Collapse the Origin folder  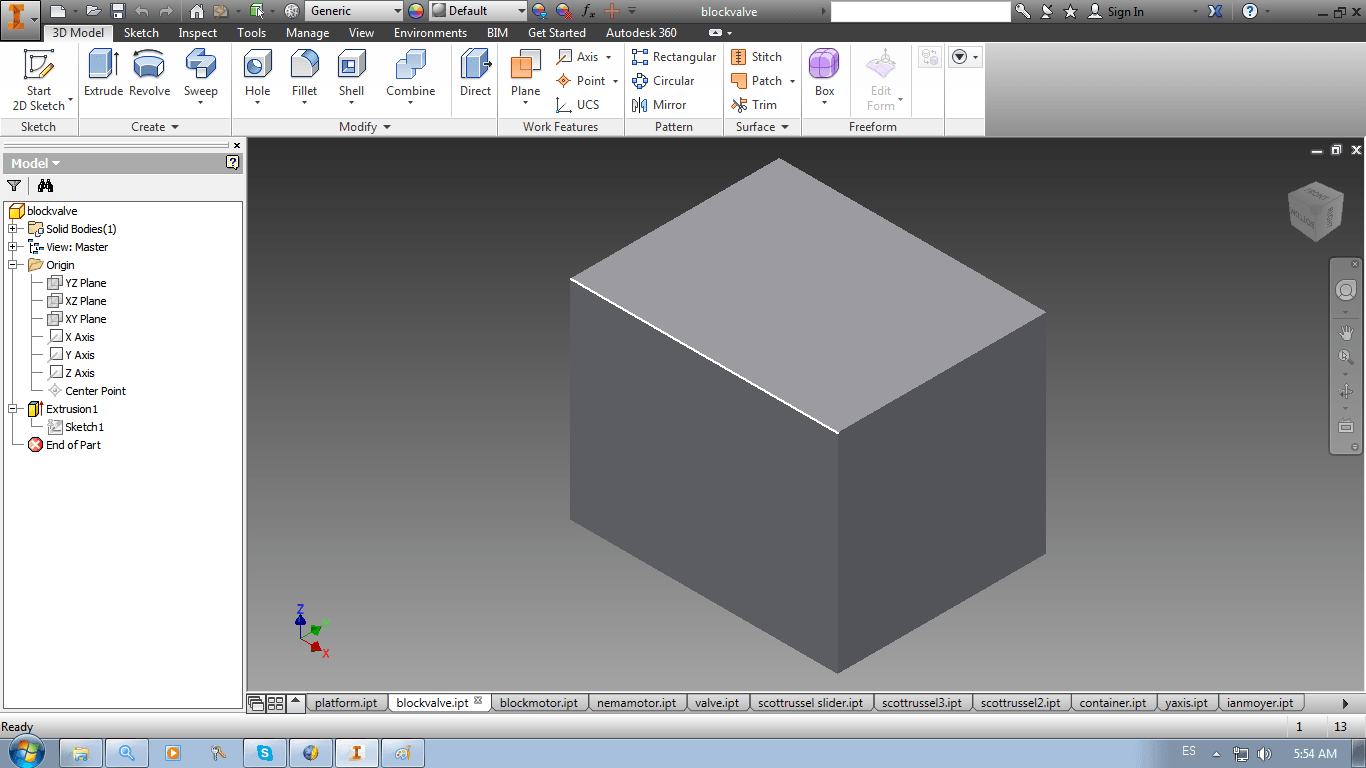pos(13,265)
